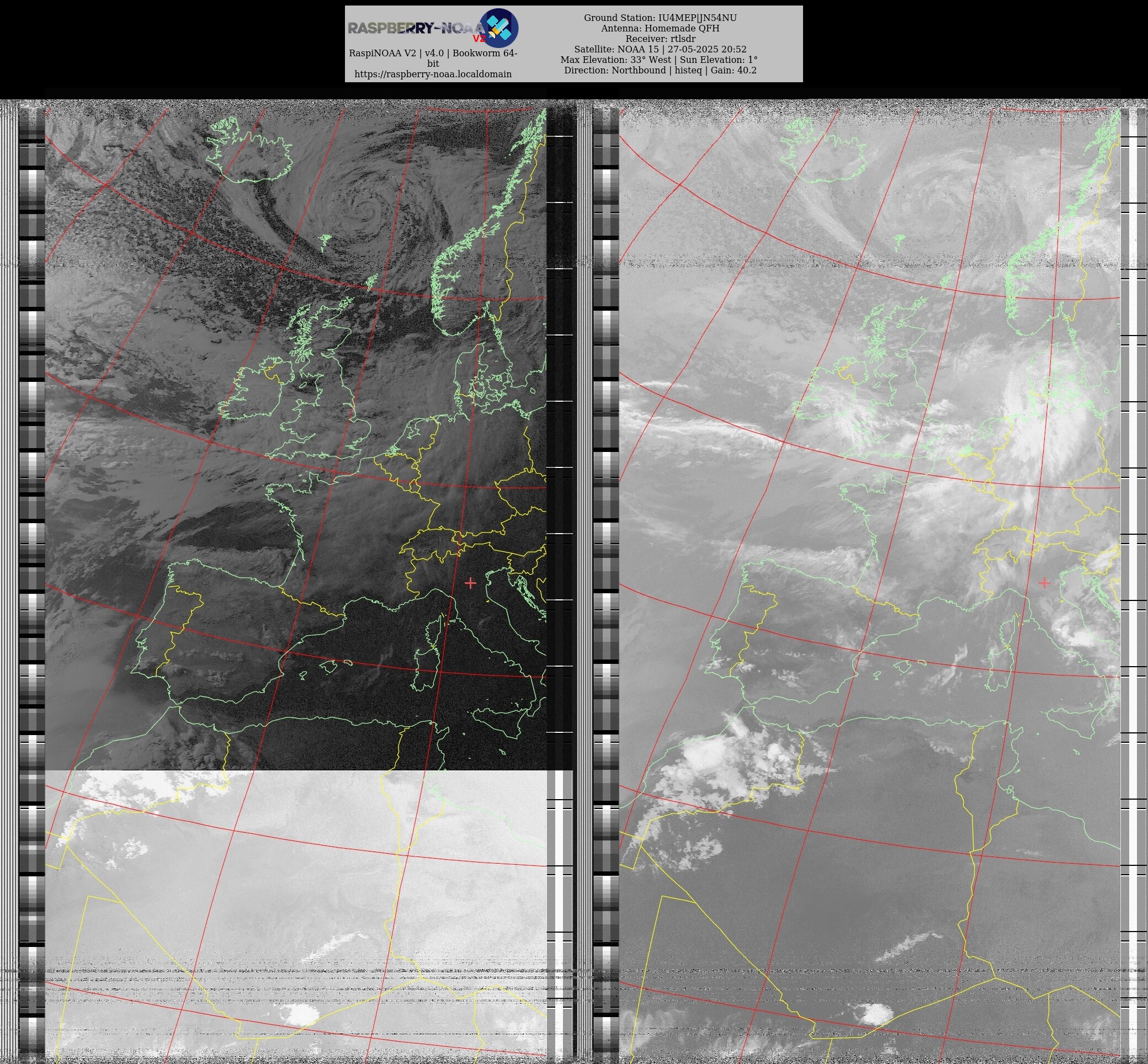Click the "Receiver: rtlsdr" line
This screenshot has width=1148, height=1064.
tap(660, 39)
